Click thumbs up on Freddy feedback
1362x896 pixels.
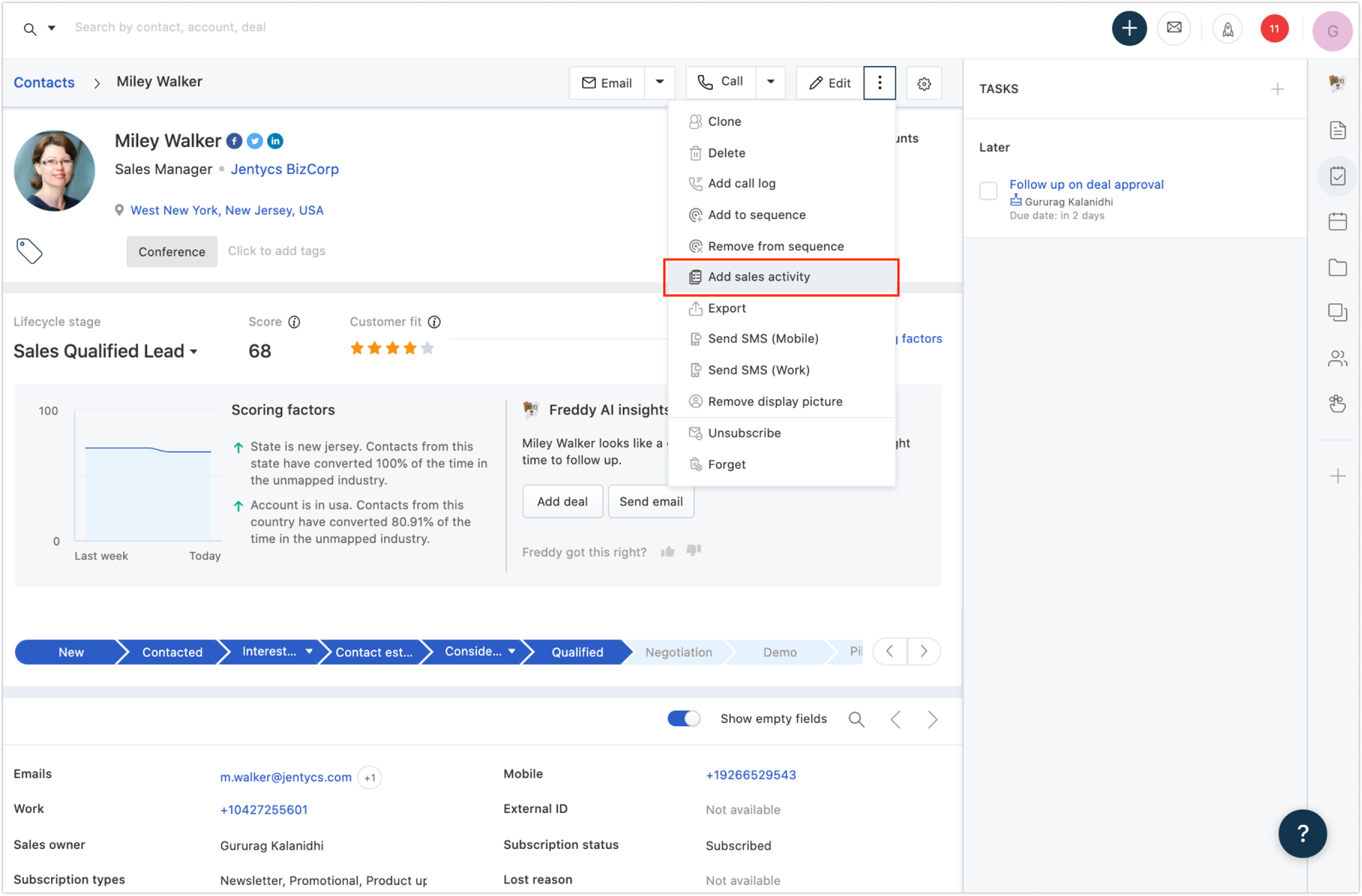pyautogui.click(x=667, y=551)
